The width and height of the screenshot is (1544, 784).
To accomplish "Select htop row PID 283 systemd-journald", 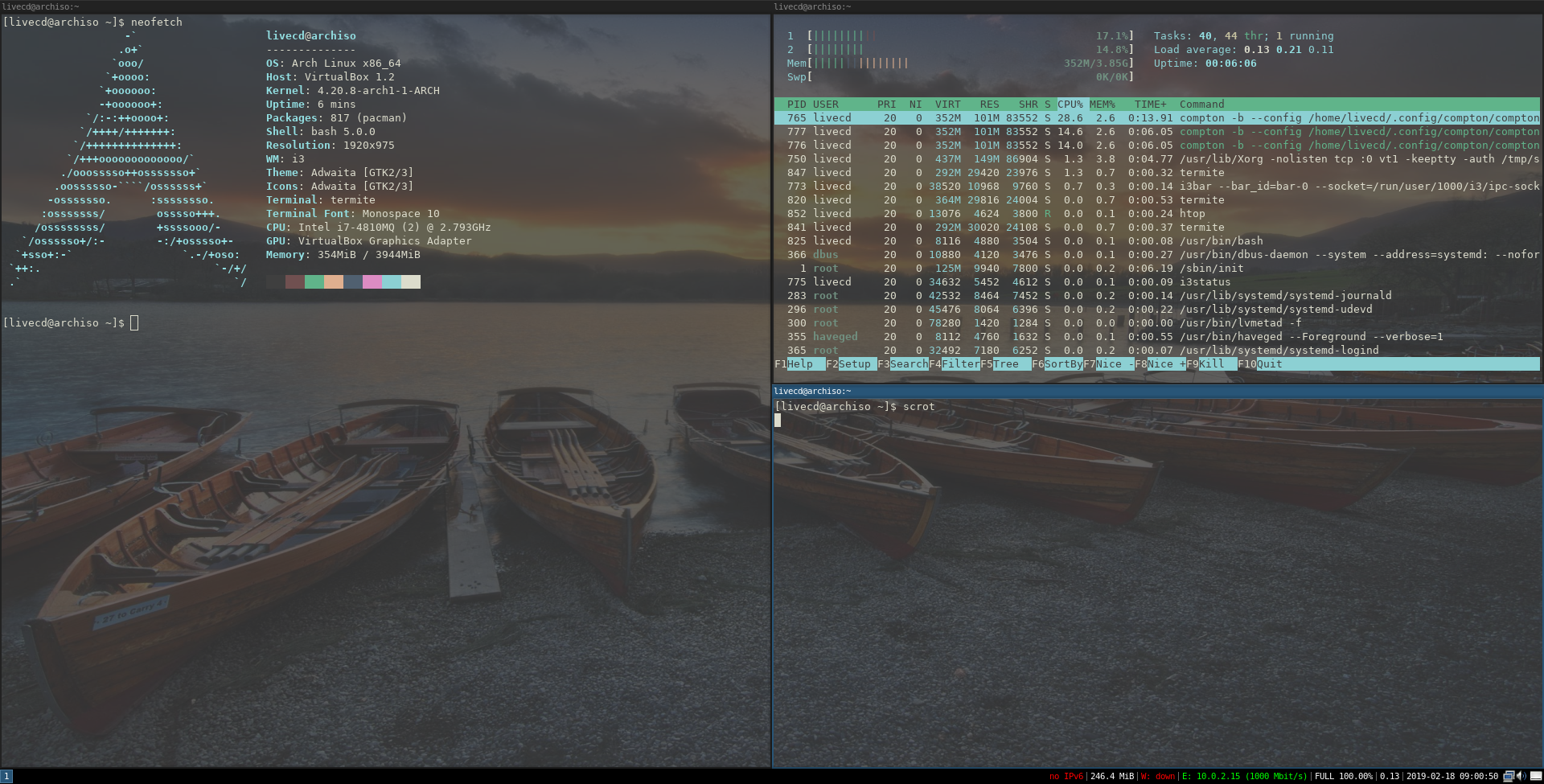I will point(1157,296).
